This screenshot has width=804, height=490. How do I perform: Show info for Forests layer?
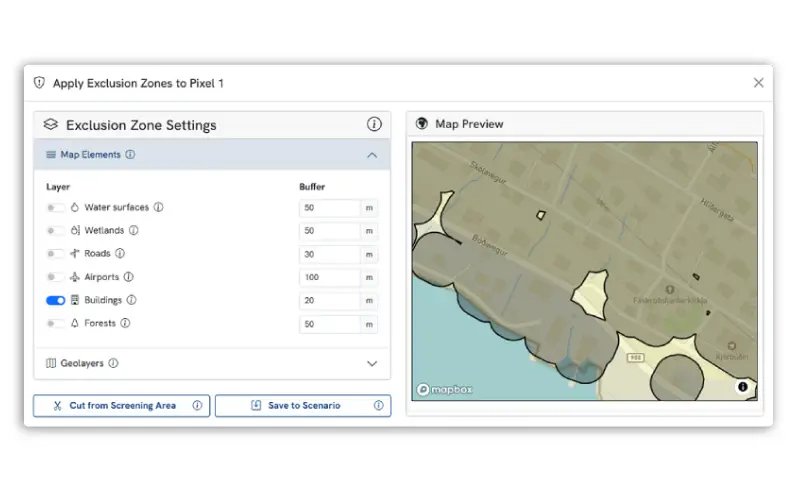coord(125,323)
